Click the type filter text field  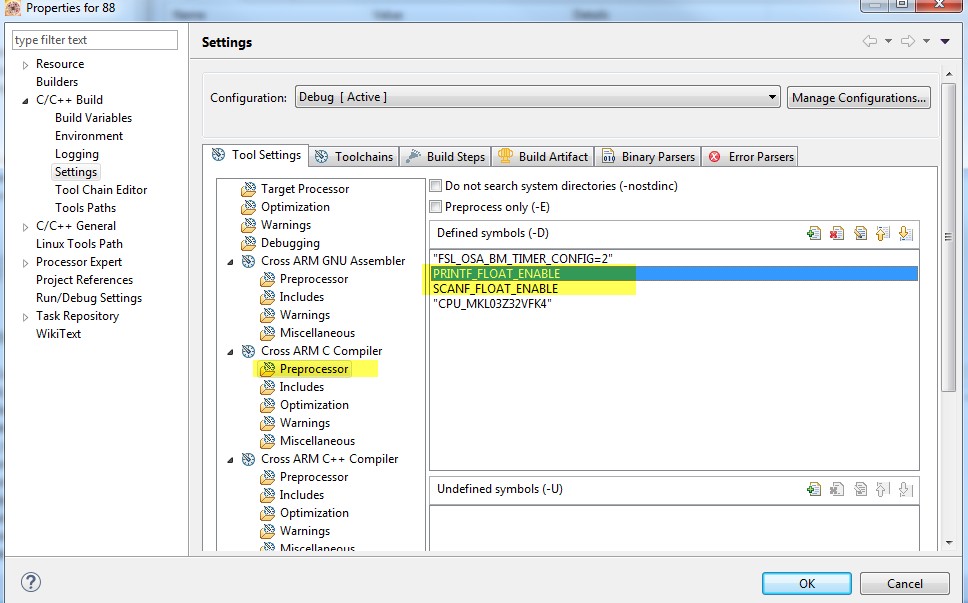[x=95, y=40]
